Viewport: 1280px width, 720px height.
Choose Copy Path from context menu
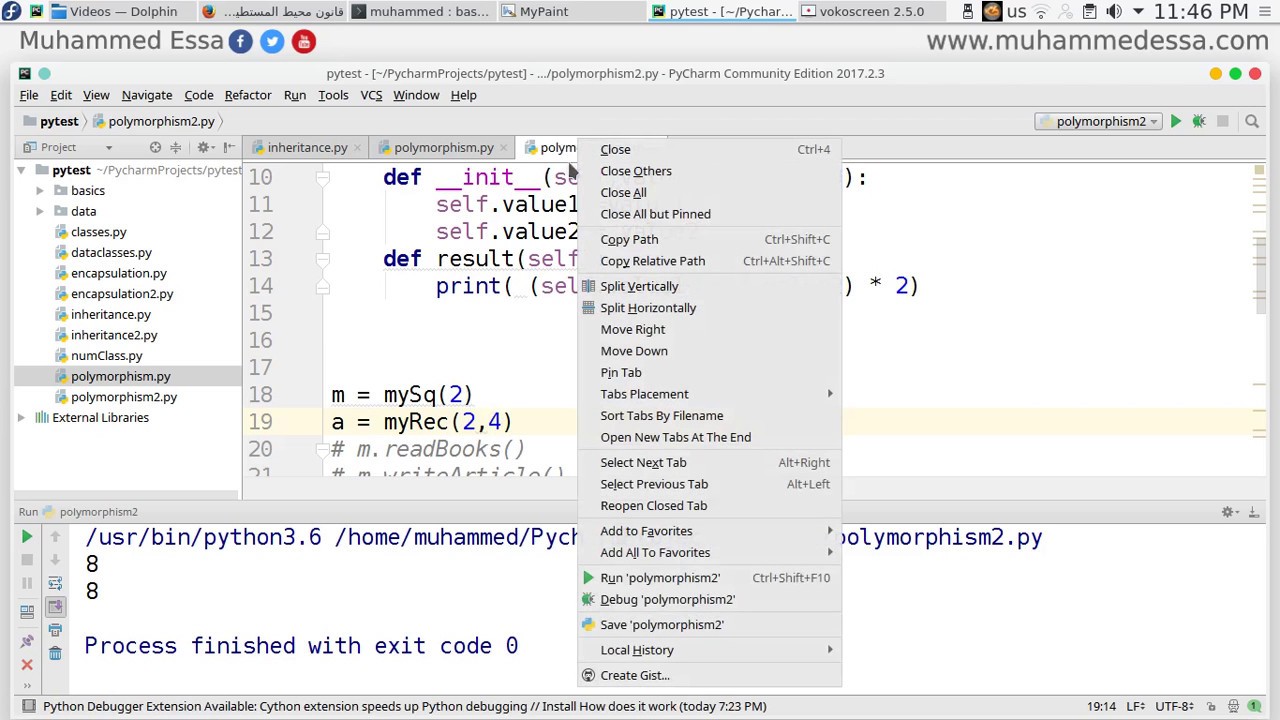tap(710, 239)
